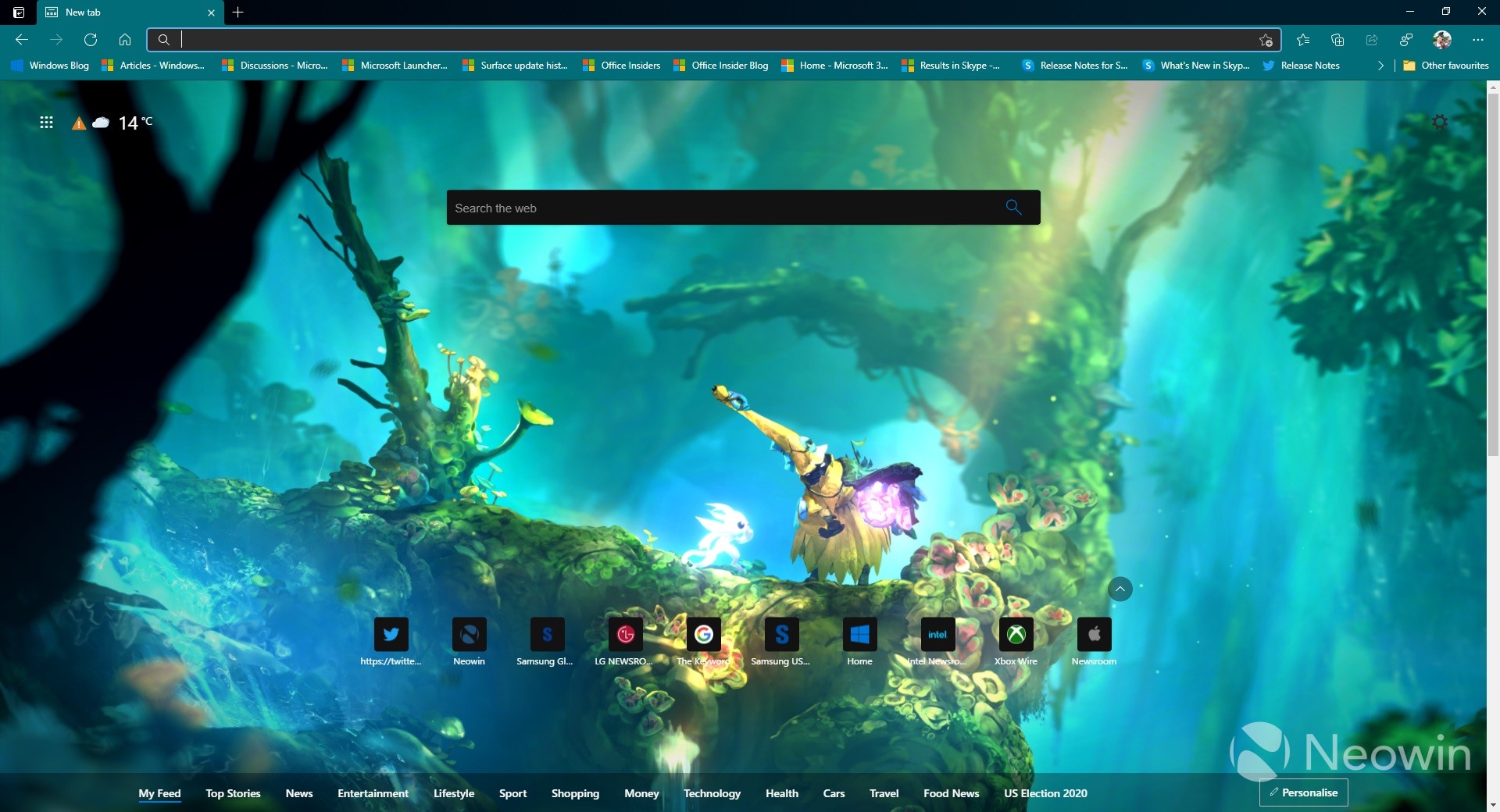Viewport: 1500px width, 812px height.
Task: Open the Home page button
Action: click(x=125, y=40)
